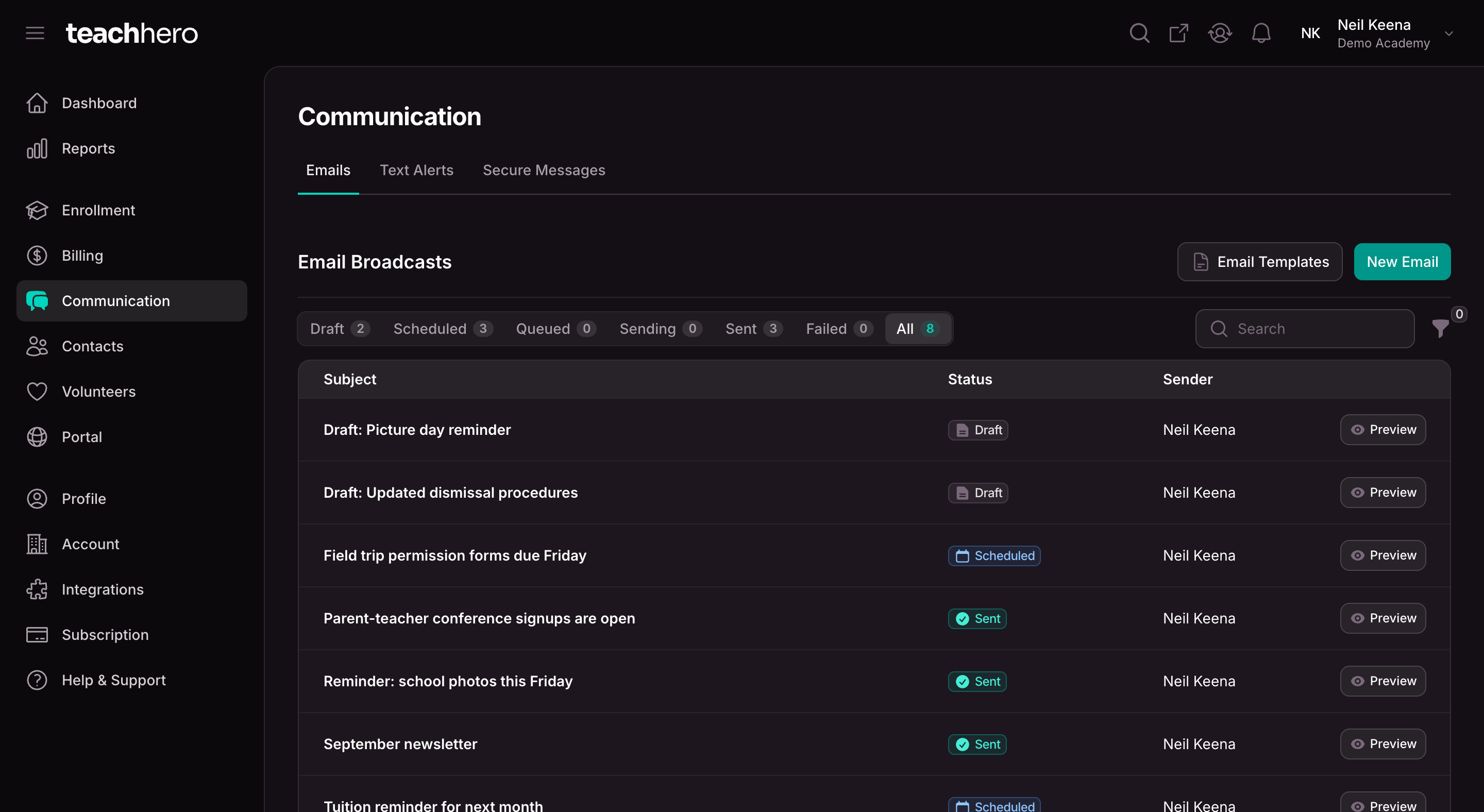Image resolution: width=1484 pixels, height=812 pixels.
Task: Open Integrations from the sidebar
Action: tap(132, 589)
